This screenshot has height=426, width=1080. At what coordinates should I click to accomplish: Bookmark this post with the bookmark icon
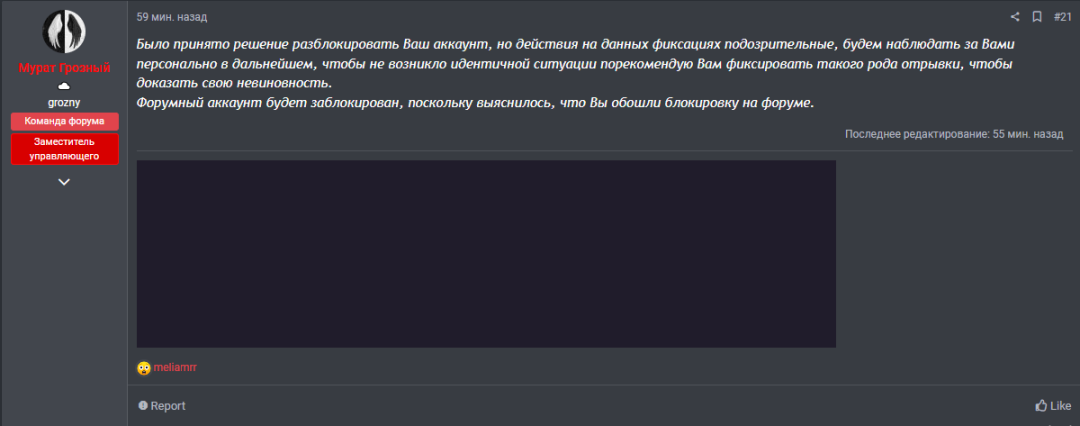pyautogui.click(x=1037, y=17)
